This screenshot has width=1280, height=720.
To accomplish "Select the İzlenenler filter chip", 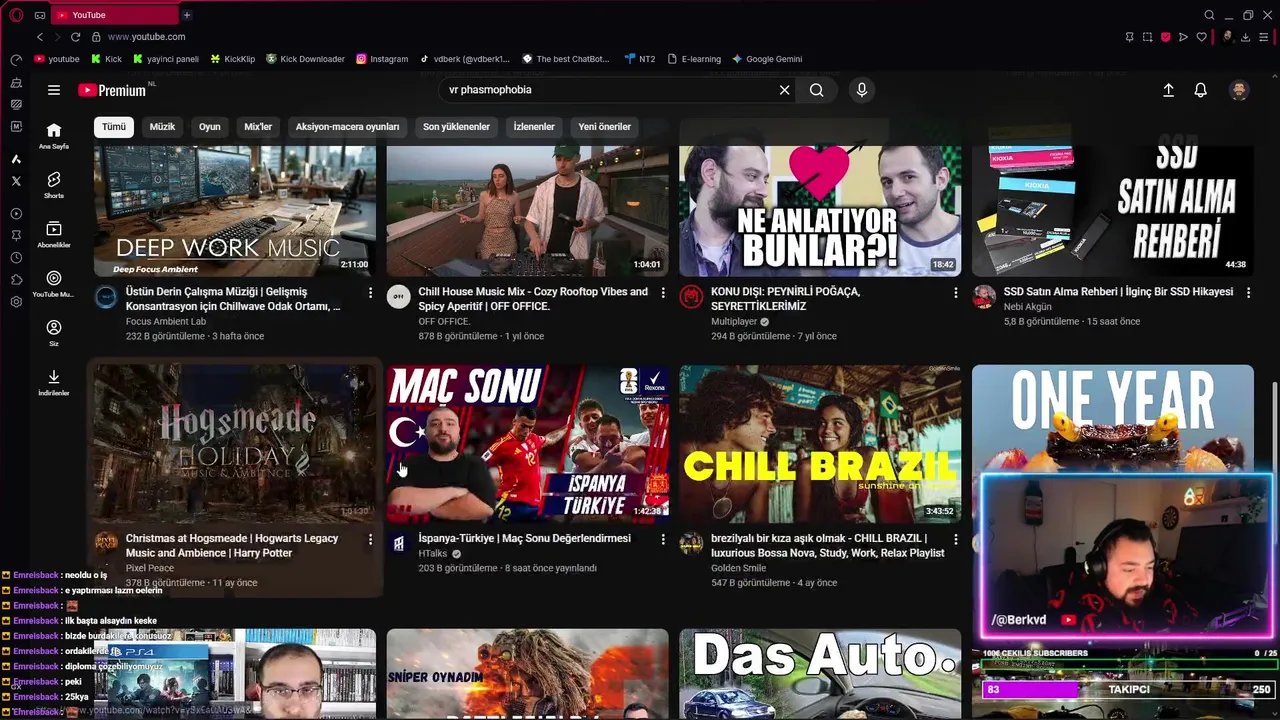I will [534, 127].
